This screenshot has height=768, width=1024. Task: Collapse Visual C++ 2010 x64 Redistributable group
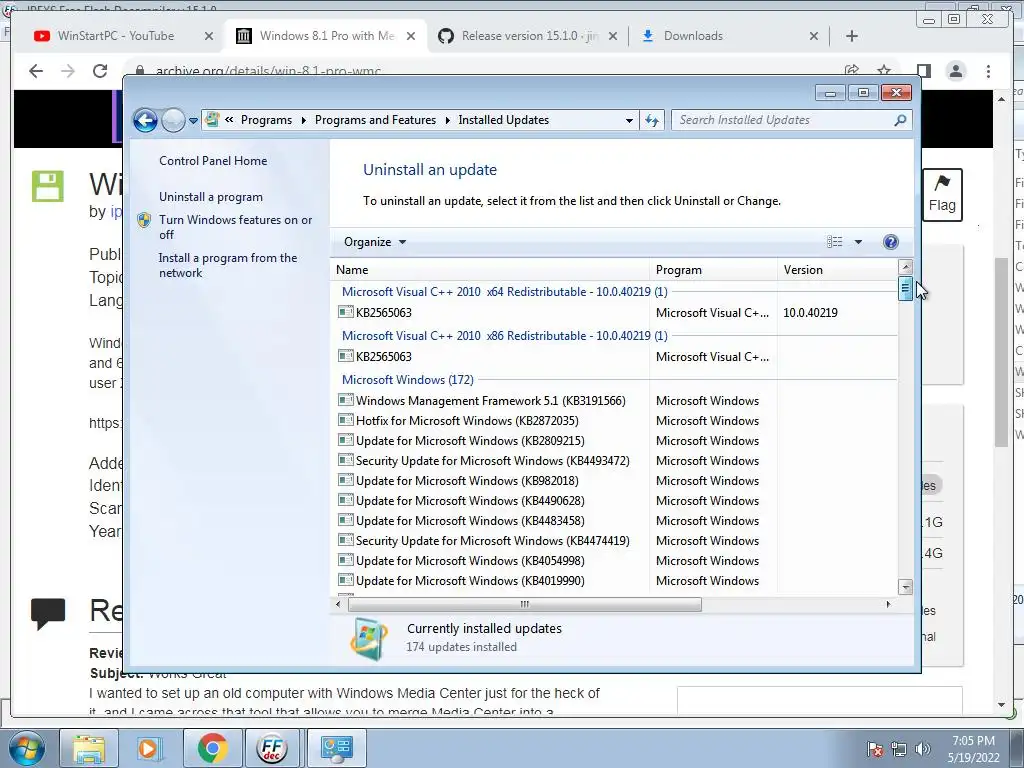pos(505,292)
